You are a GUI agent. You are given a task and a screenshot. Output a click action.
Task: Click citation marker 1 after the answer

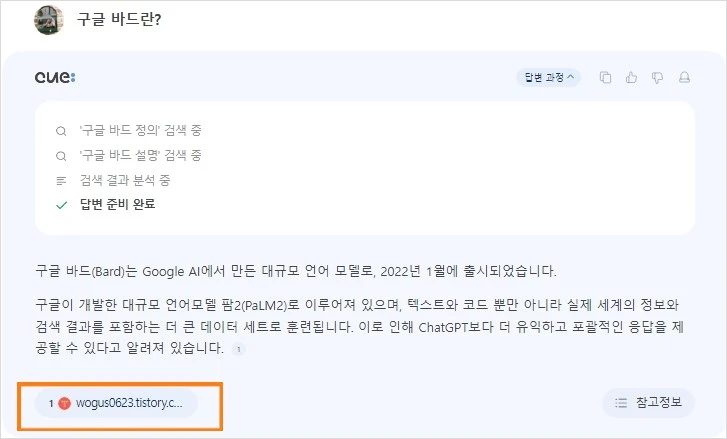click(239, 349)
